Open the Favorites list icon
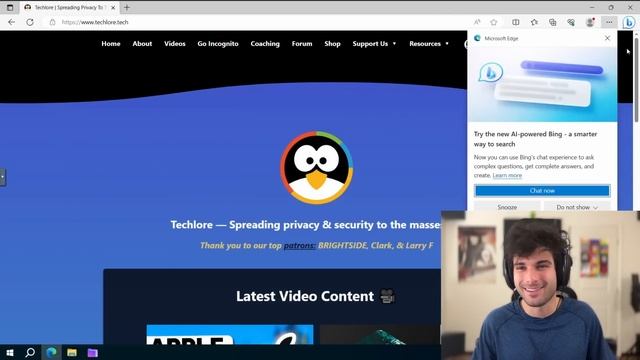The width and height of the screenshot is (640, 360). tap(534, 22)
